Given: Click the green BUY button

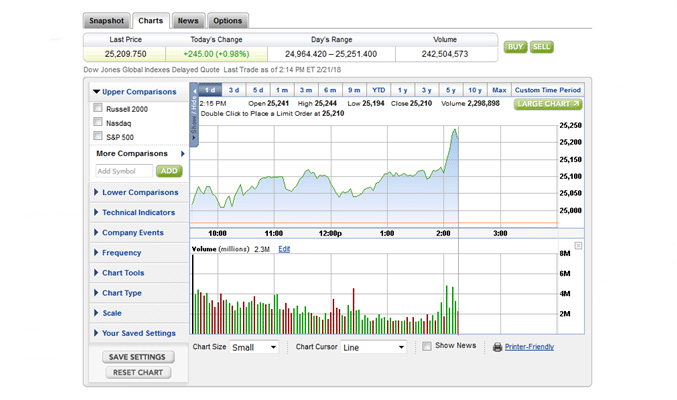Looking at the screenshot, I should 515,47.
